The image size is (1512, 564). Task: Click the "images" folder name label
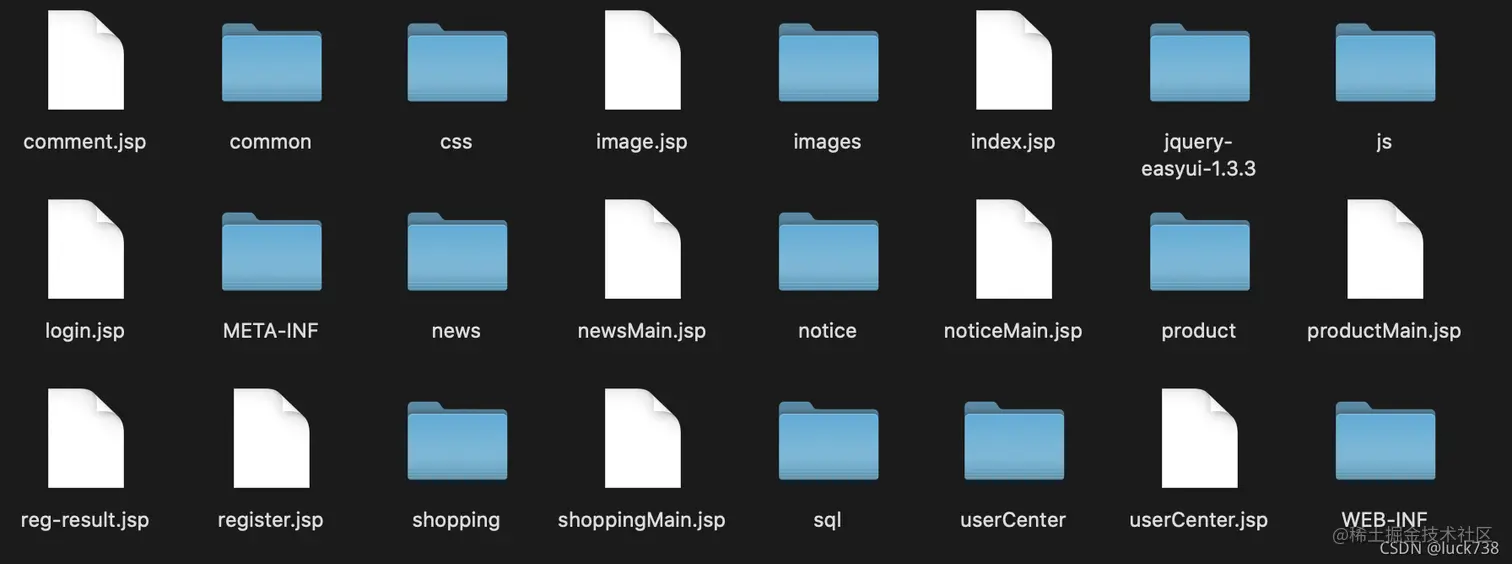tap(827, 142)
